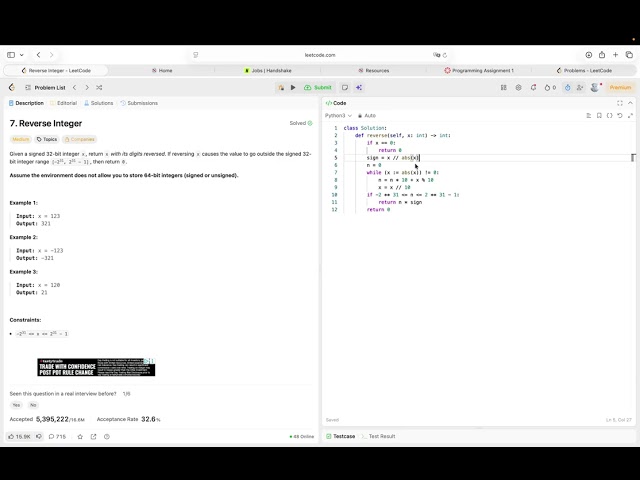640x480 pixels.
Task: Open the profile avatar menu
Action: pyautogui.click(x=595, y=87)
